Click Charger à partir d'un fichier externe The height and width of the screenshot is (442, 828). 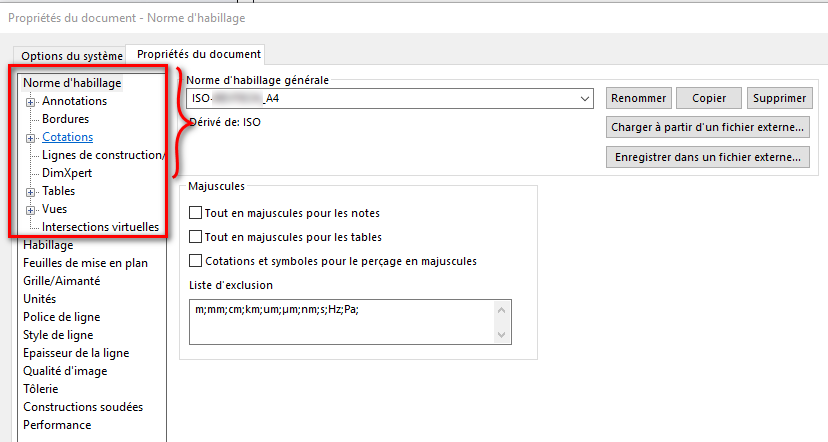point(708,127)
